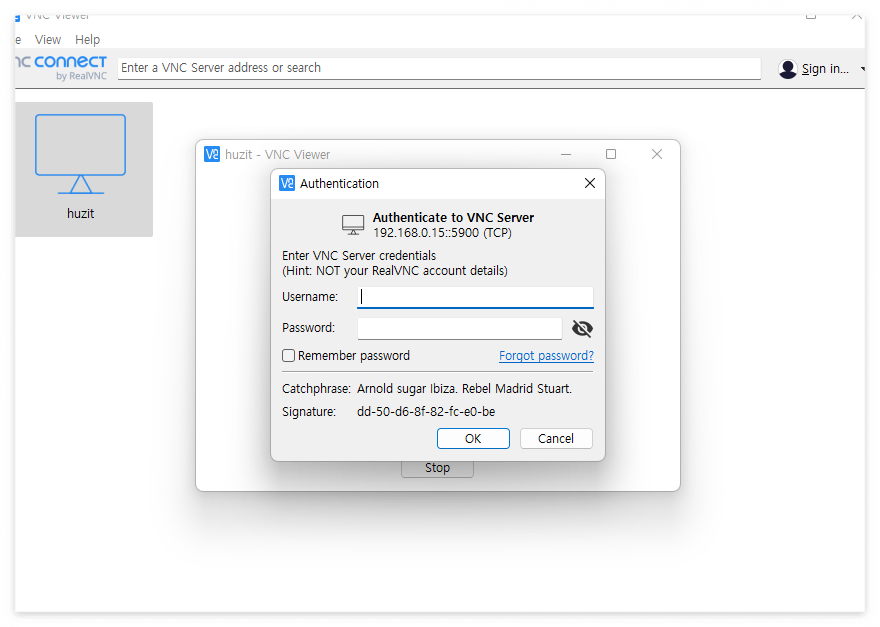Viewport: 880px width, 627px height.
Task: Close the huzit VNC Viewer window
Action: pos(657,154)
